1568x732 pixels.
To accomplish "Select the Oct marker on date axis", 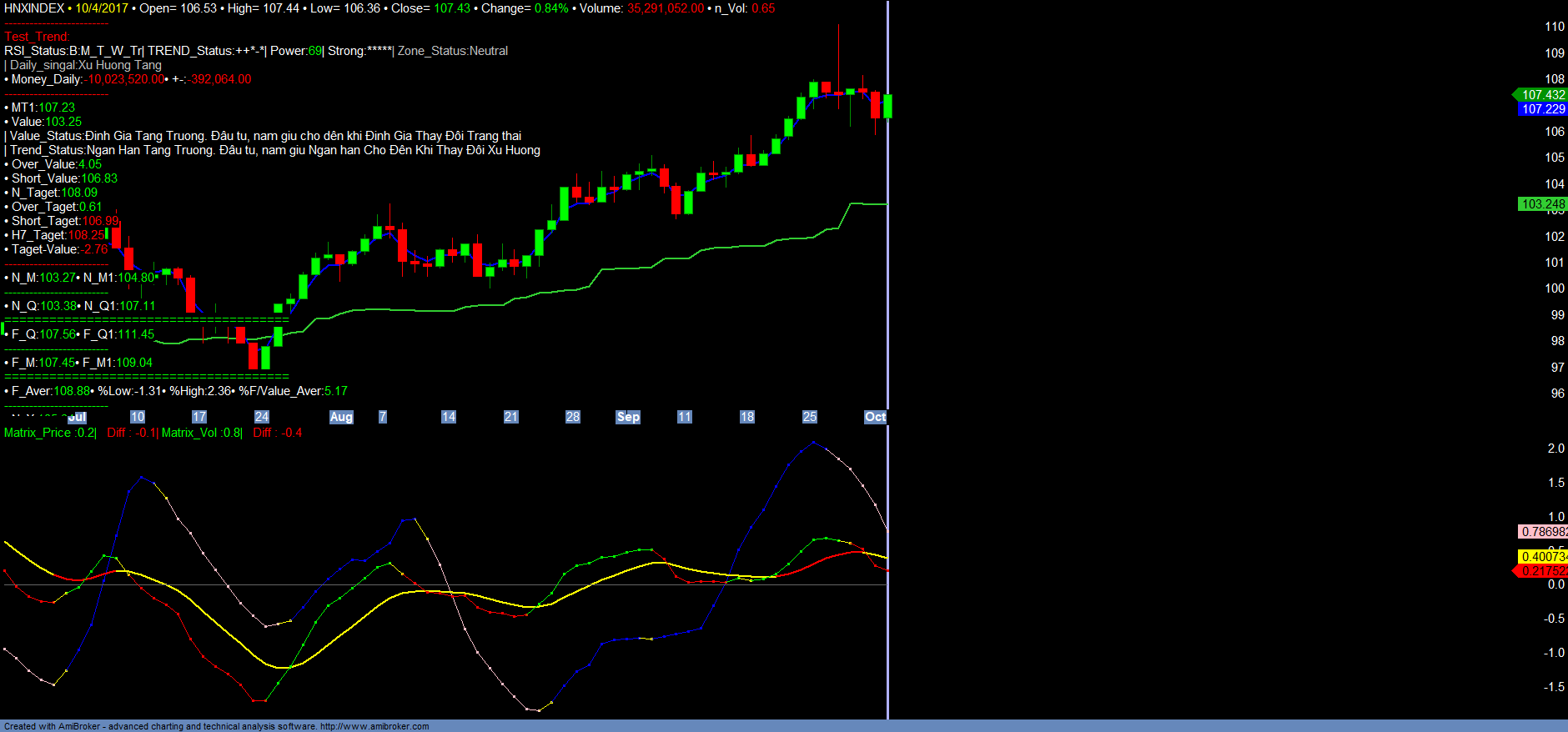I will tap(875, 417).
